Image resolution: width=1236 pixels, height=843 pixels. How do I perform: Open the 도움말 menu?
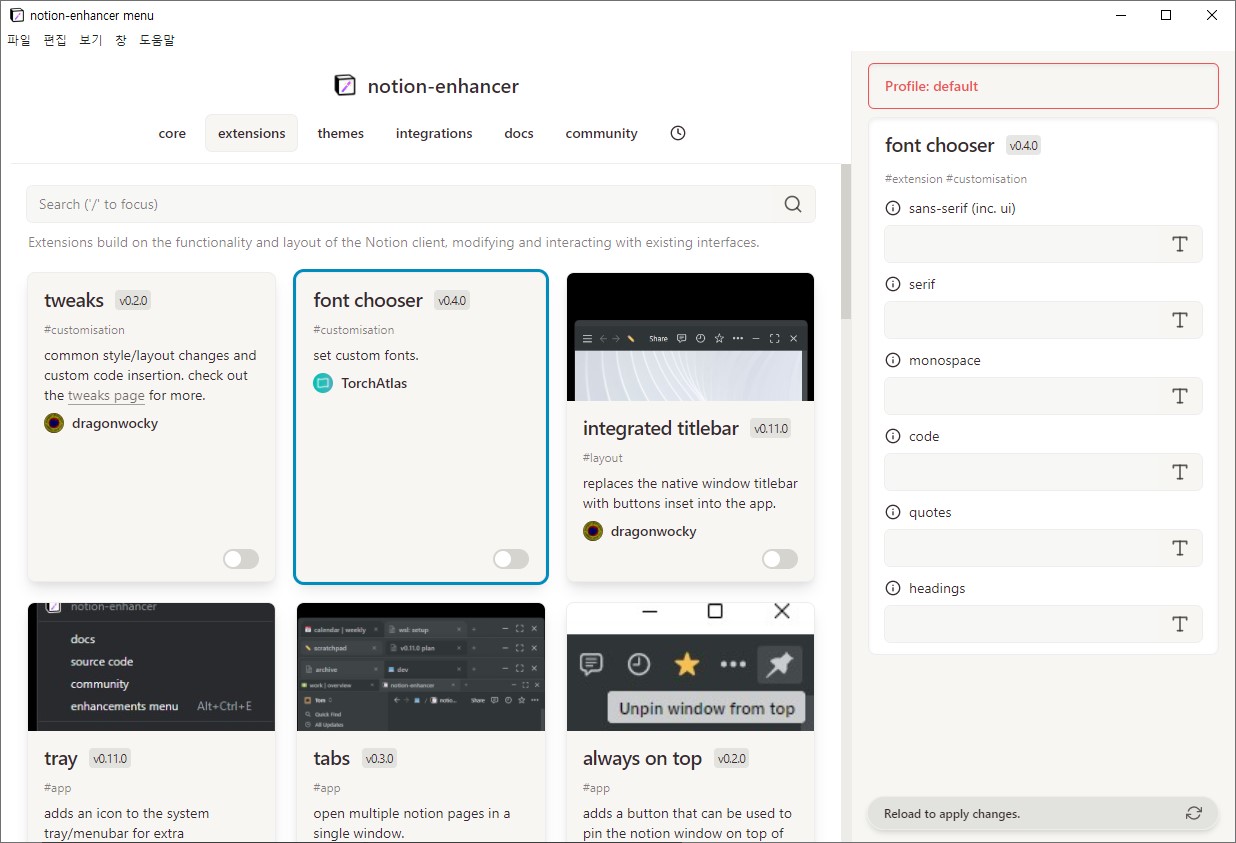point(157,40)
